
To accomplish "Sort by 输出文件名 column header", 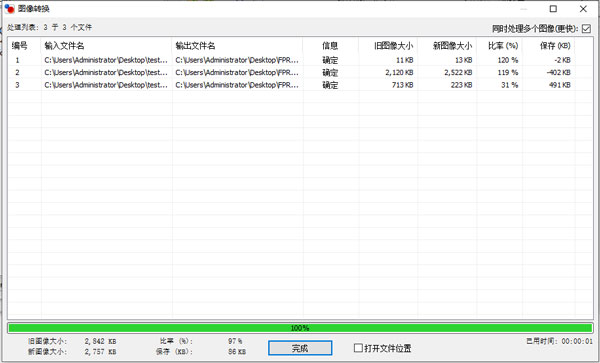I will point(195,46).
